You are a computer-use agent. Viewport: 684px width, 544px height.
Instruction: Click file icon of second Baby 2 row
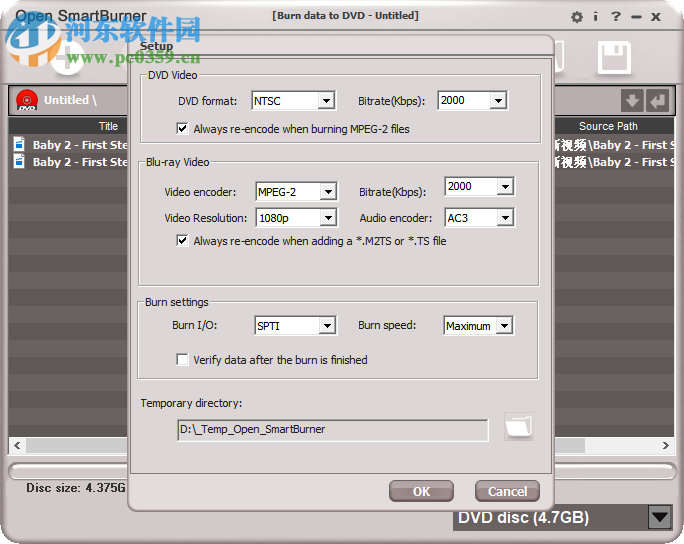click(x=19, y=161)
